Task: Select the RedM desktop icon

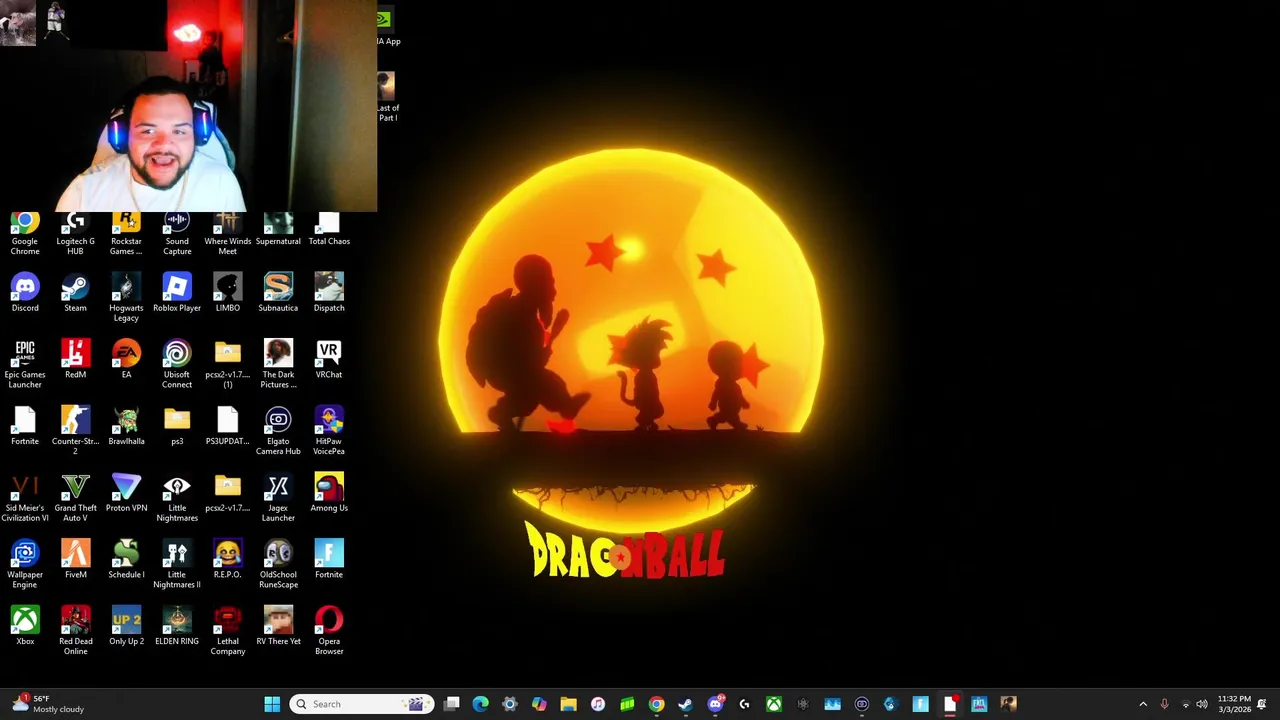Action: click(x=75, y=359)
